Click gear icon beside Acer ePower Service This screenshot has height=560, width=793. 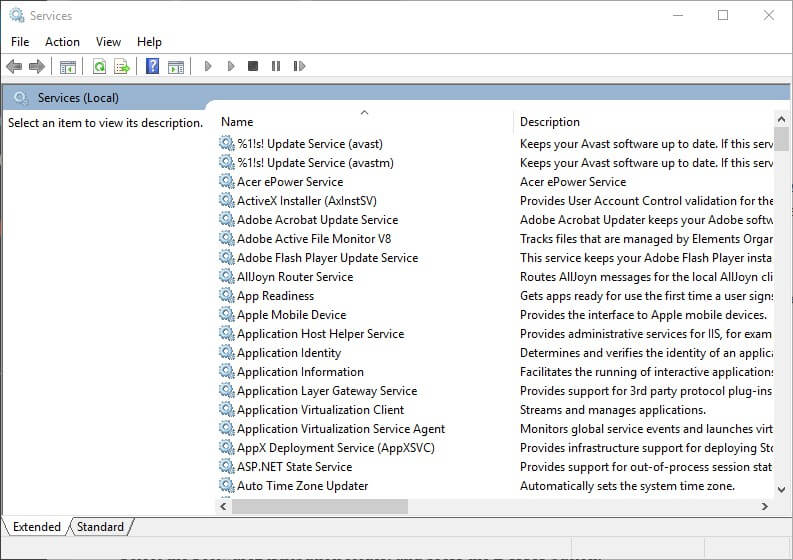coord(227,181)
